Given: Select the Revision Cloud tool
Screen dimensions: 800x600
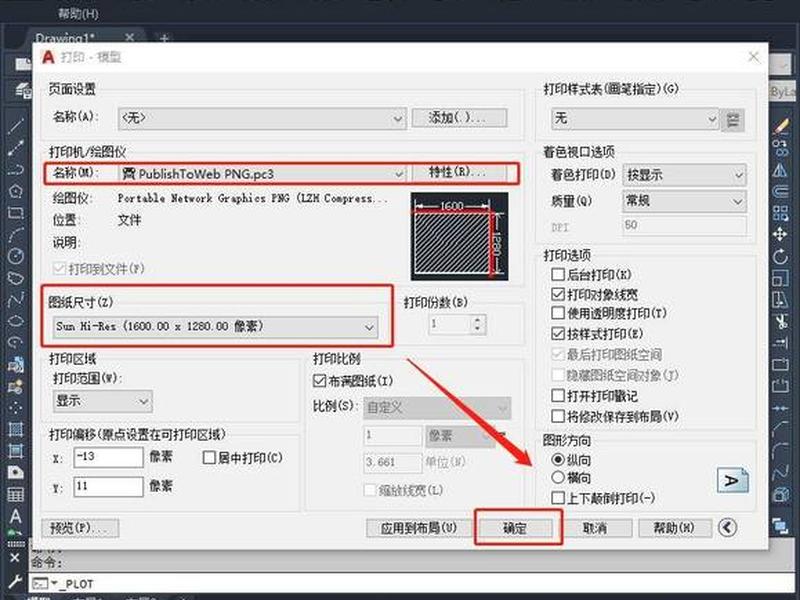Looking at the screenshot, I should click(x=16, y=278).
